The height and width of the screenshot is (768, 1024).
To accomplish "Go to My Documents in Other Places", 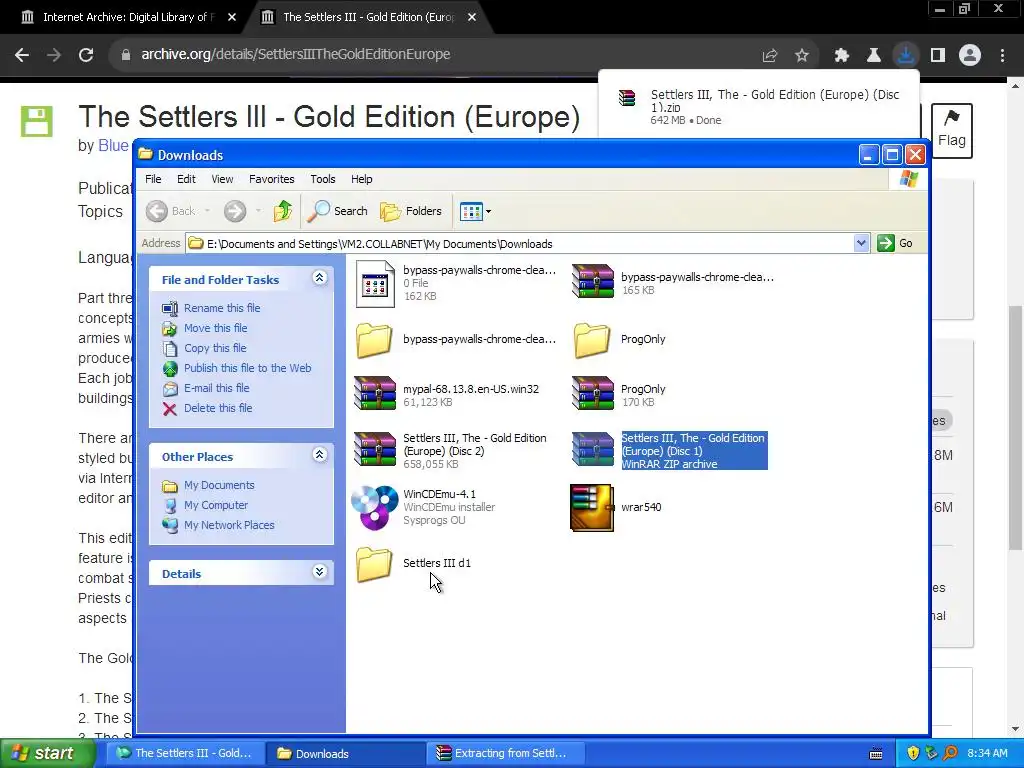I will (x=219, y=485).
